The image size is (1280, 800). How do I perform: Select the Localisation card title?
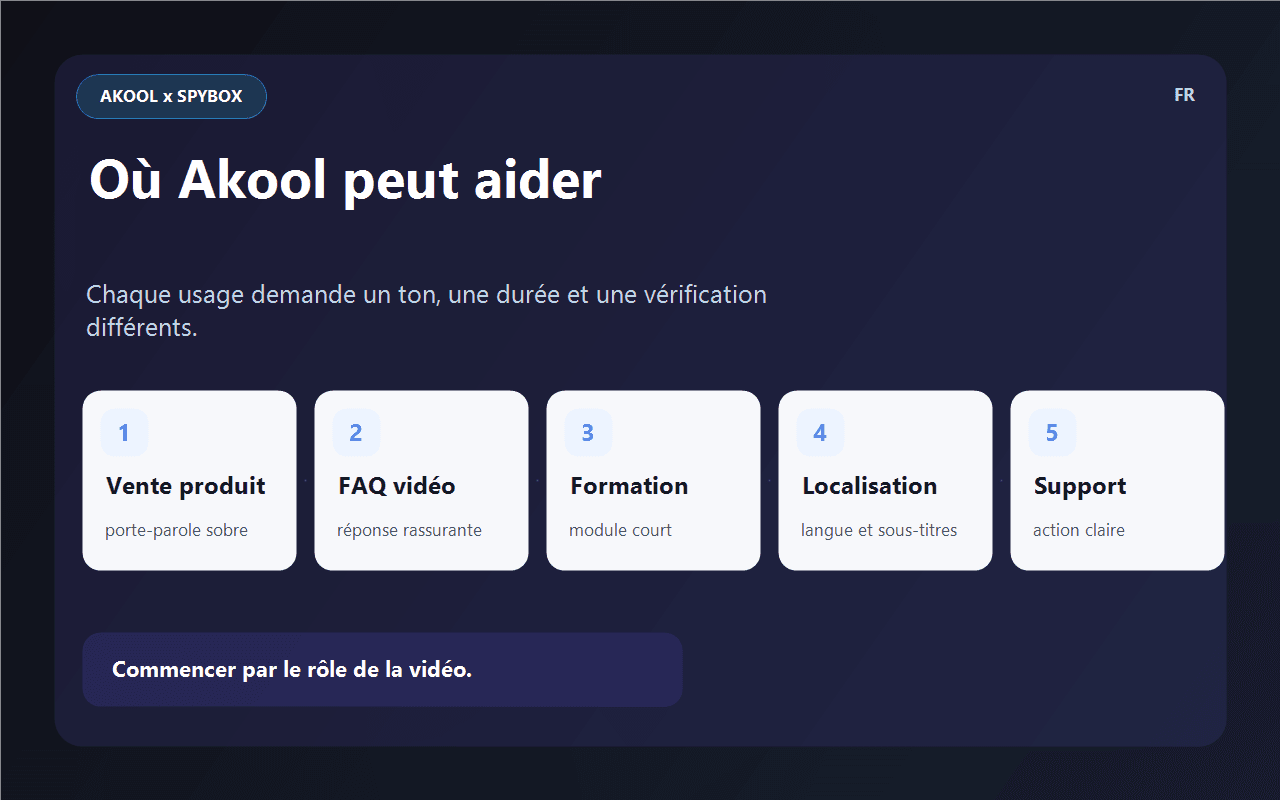[870, 486]
